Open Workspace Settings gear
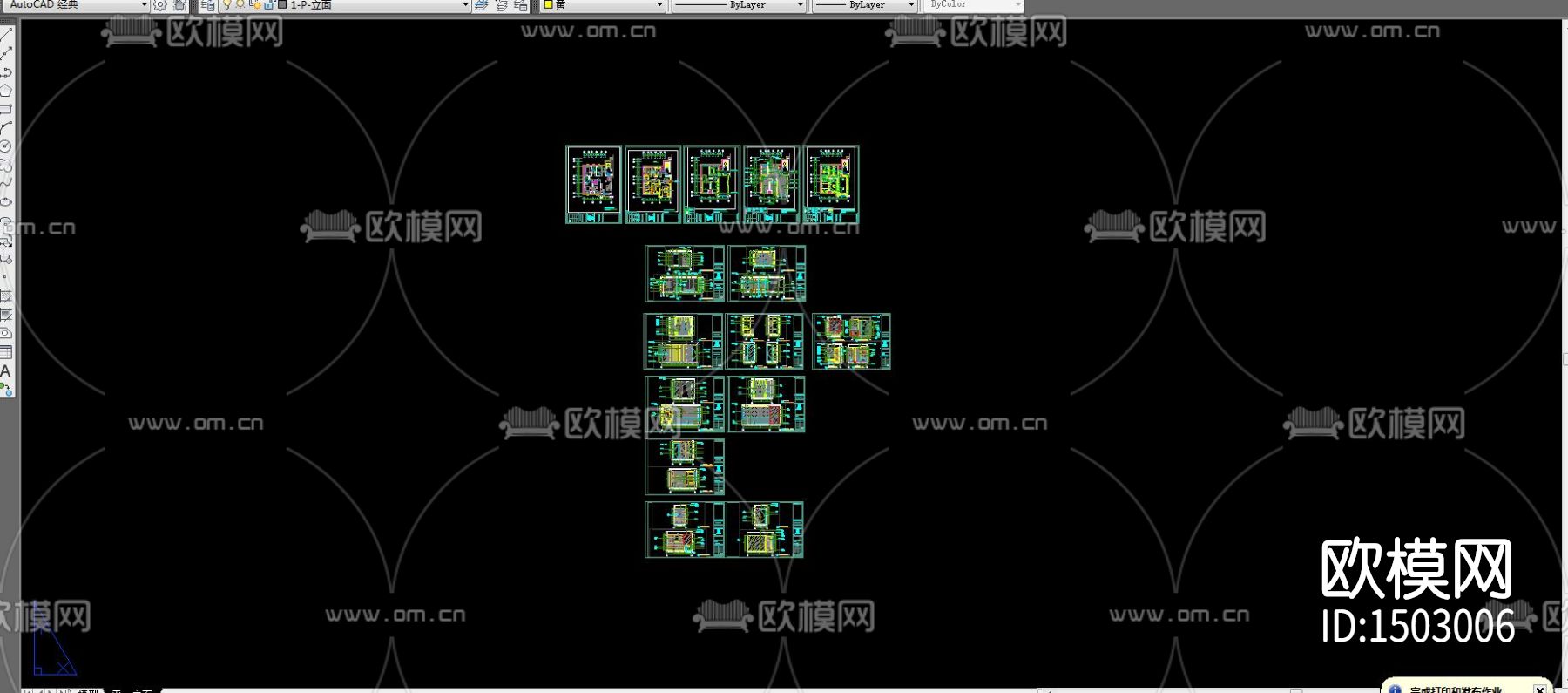Viewport: 1568px width, 693px height. [x=160, y=5]
